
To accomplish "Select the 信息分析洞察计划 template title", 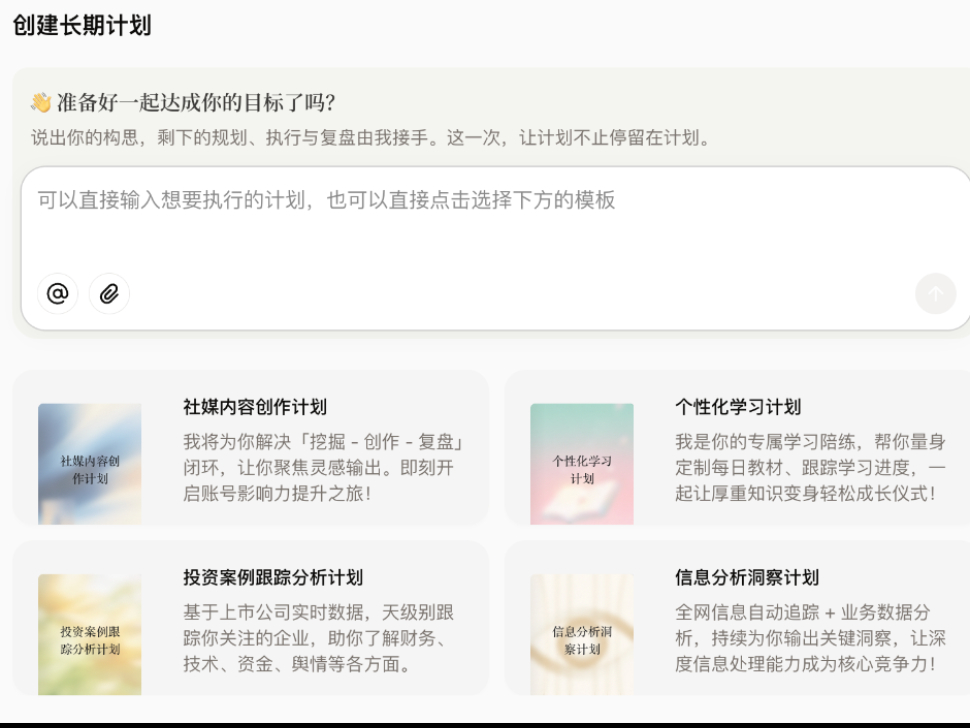I will (747, 578).
